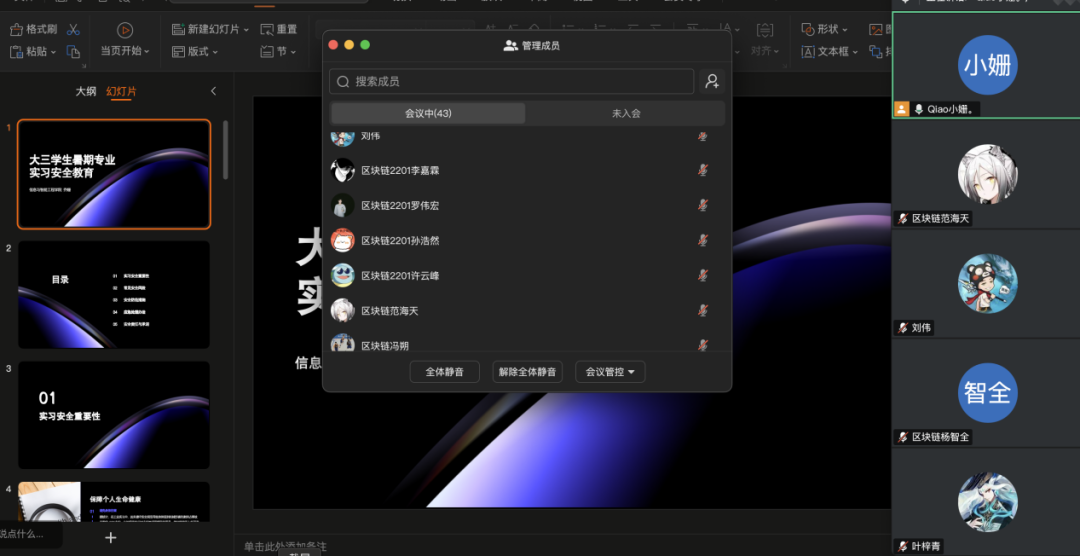This screenshot has width=1080, height=556.
Task: Switch to the 大纲 outline tab
Action: pos(85,91)
